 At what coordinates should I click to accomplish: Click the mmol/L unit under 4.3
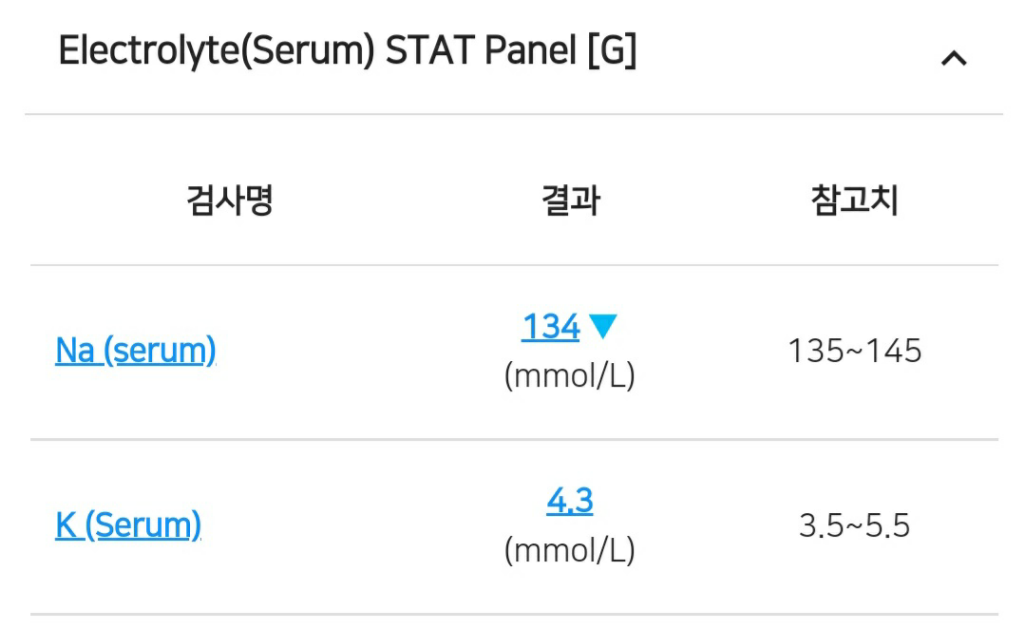(x=569, y=550)
